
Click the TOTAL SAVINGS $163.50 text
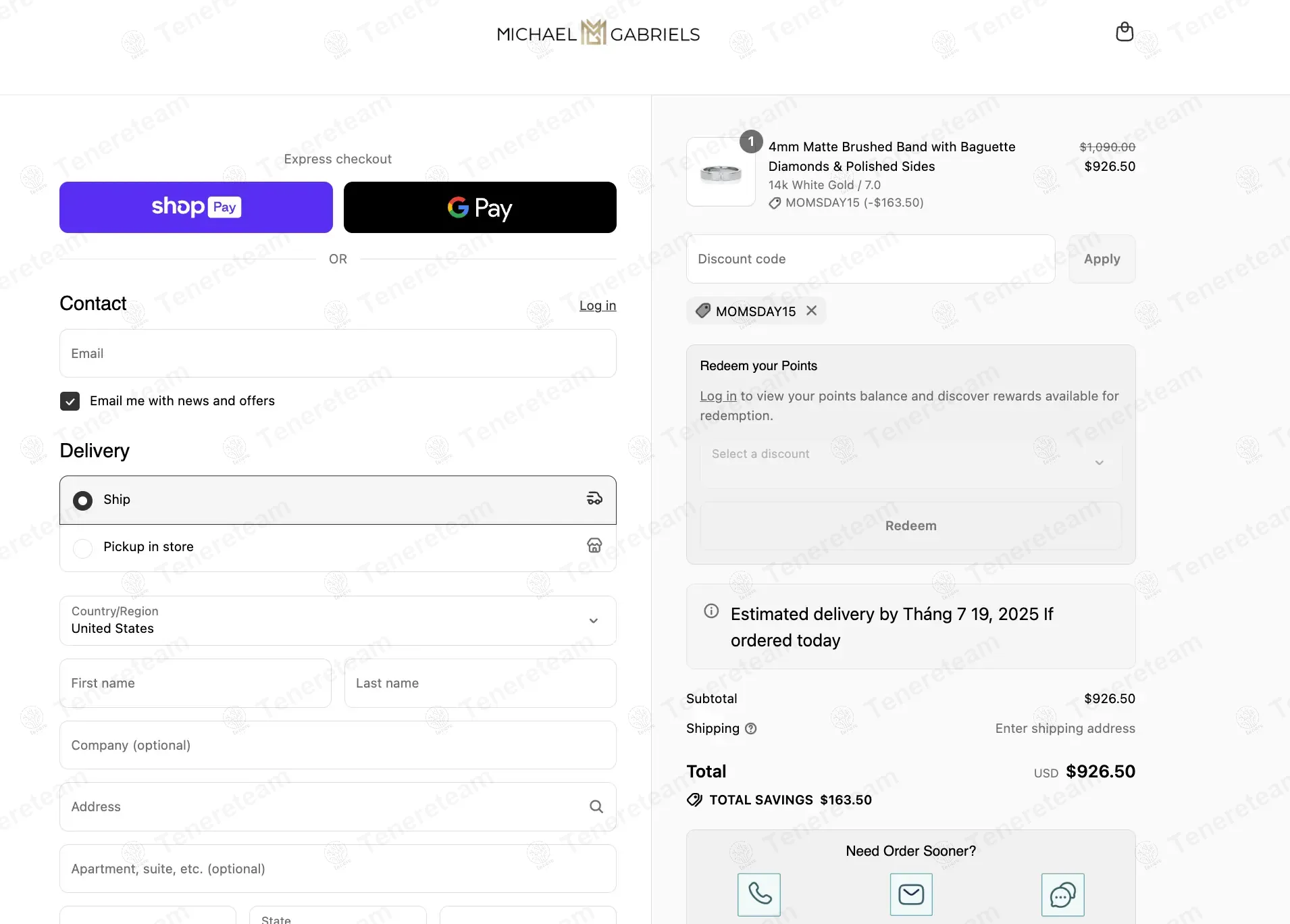click(x=790, y=800)
